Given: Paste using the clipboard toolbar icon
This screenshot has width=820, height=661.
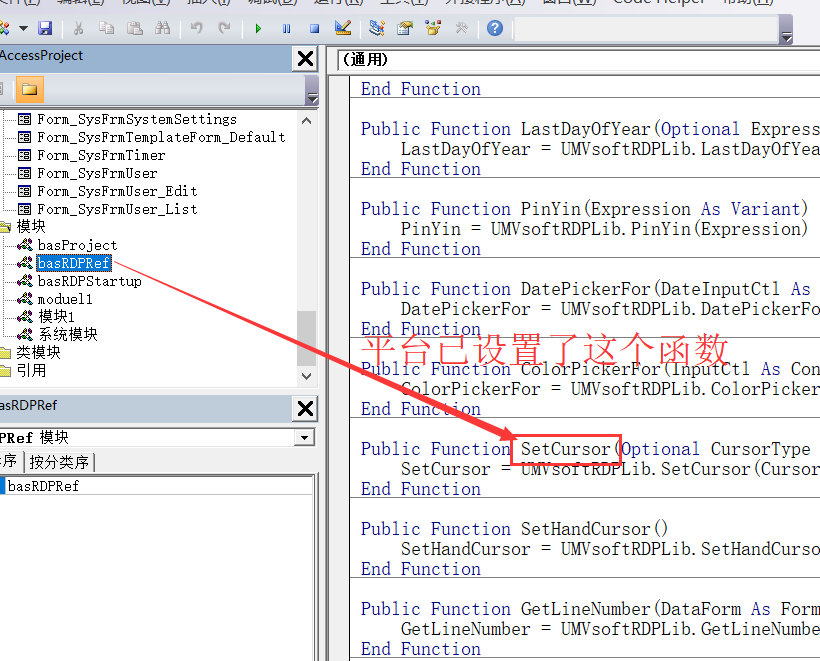Looking at the screenshot, I should tap(135, 28).
